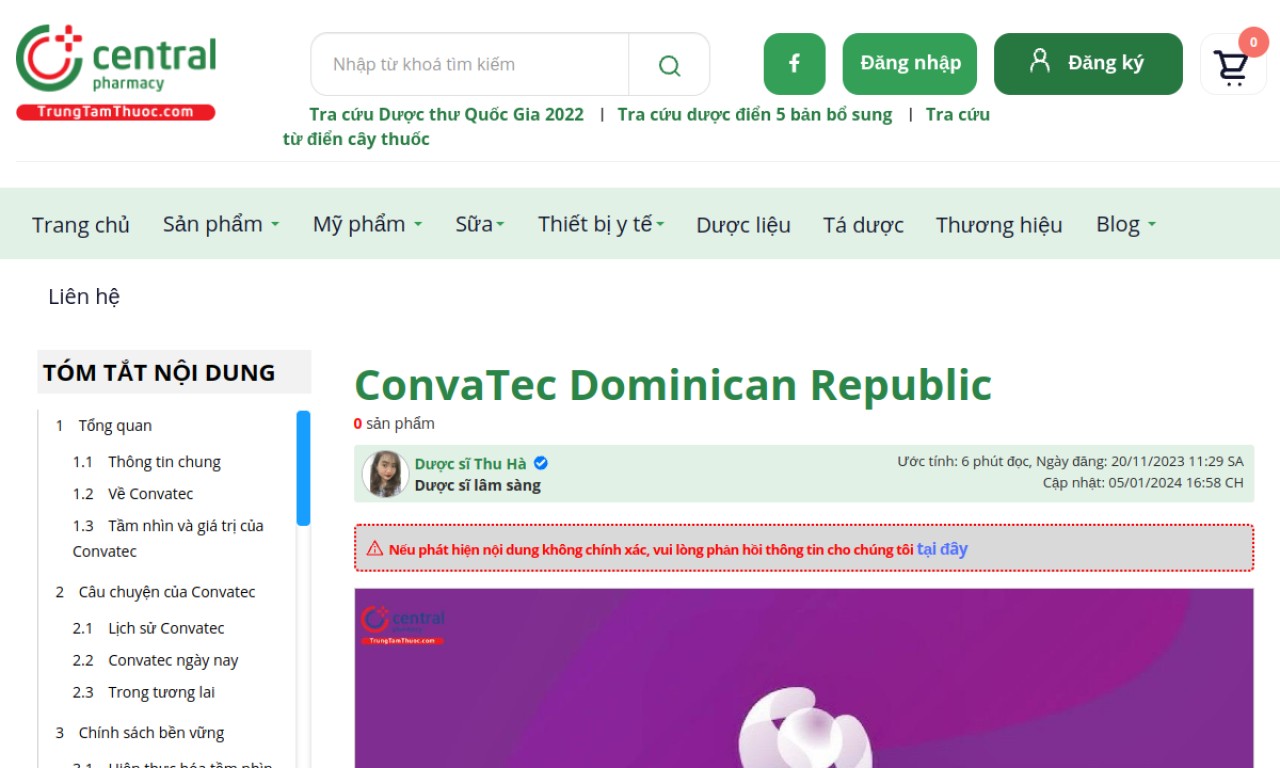
Task: Click the ConvaTec Dominican Republic heading
Action: click(673, 385)
